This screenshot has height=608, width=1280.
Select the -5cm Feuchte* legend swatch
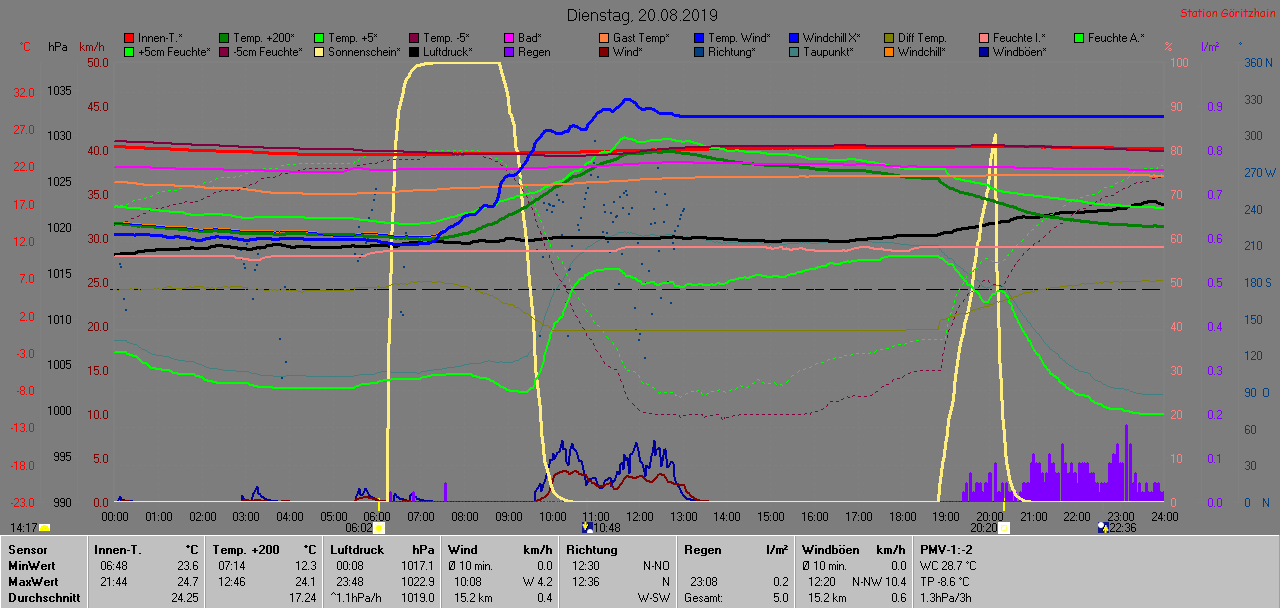pyautogui.click(x=224, y=51)
